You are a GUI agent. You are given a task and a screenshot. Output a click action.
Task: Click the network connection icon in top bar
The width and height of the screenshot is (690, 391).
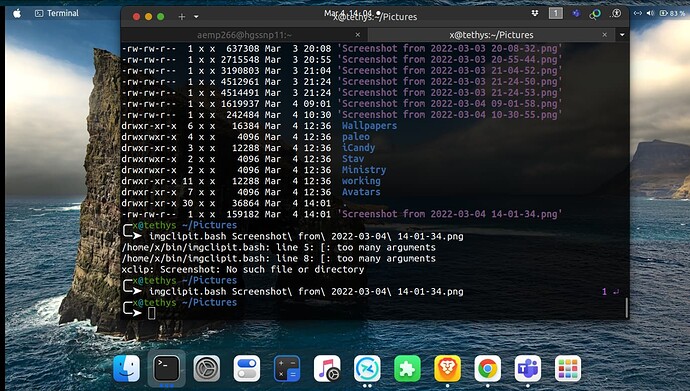coord(637,13)
